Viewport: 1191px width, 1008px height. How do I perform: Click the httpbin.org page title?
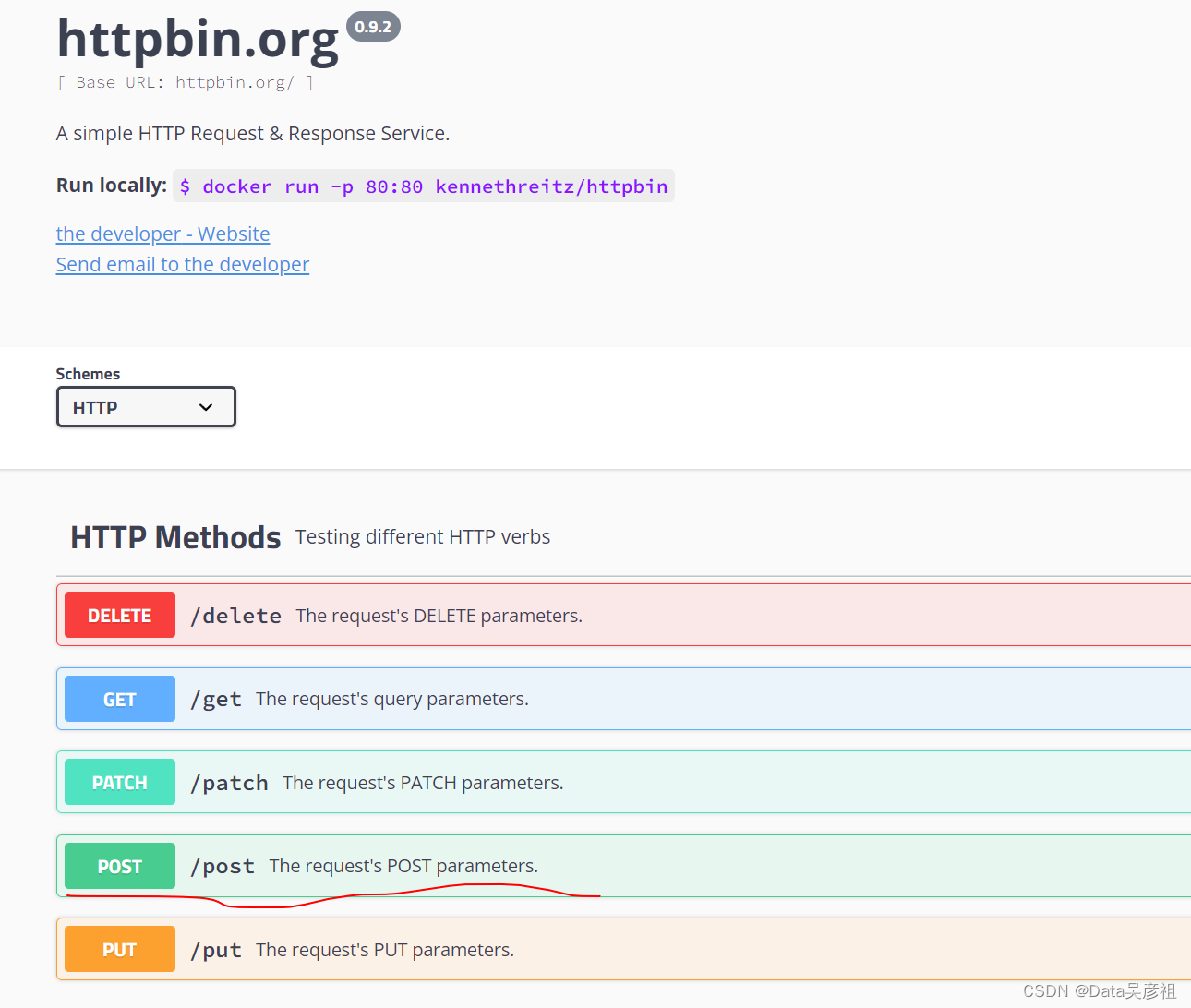coord(198,40)
